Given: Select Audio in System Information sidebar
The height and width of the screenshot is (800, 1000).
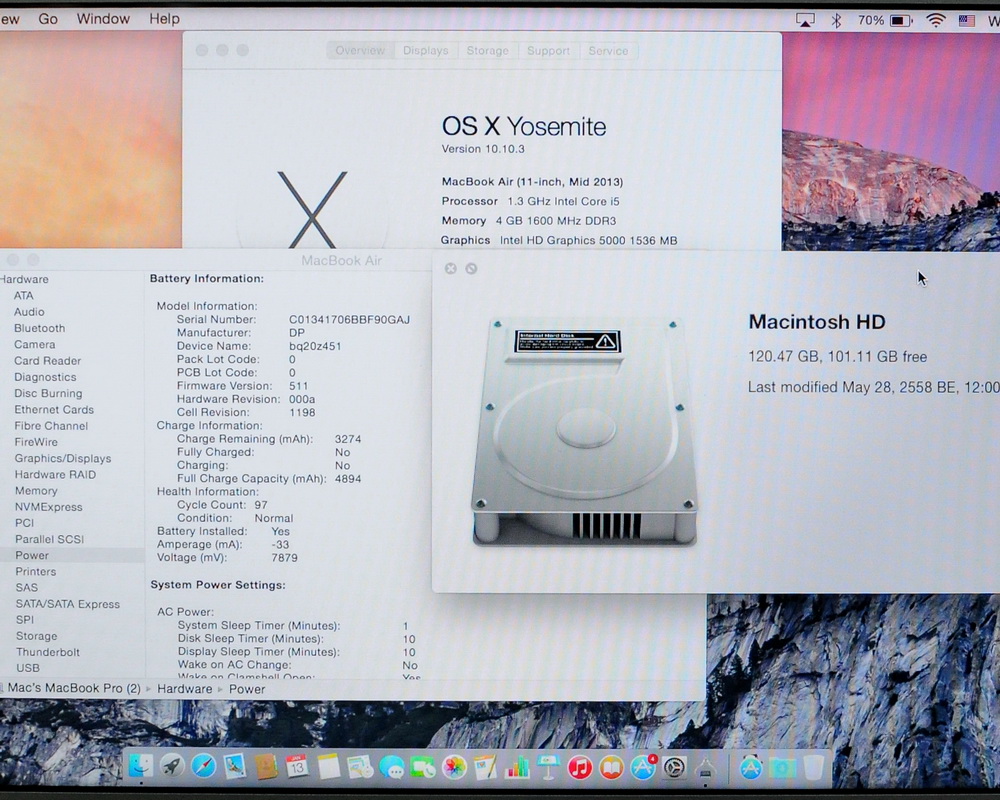Looking at the screenshot, I should click(x=29, y=312).
